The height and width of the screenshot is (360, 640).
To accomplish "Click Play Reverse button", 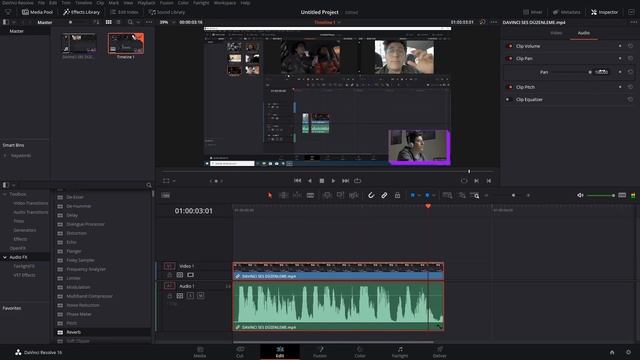I will 310,180.
